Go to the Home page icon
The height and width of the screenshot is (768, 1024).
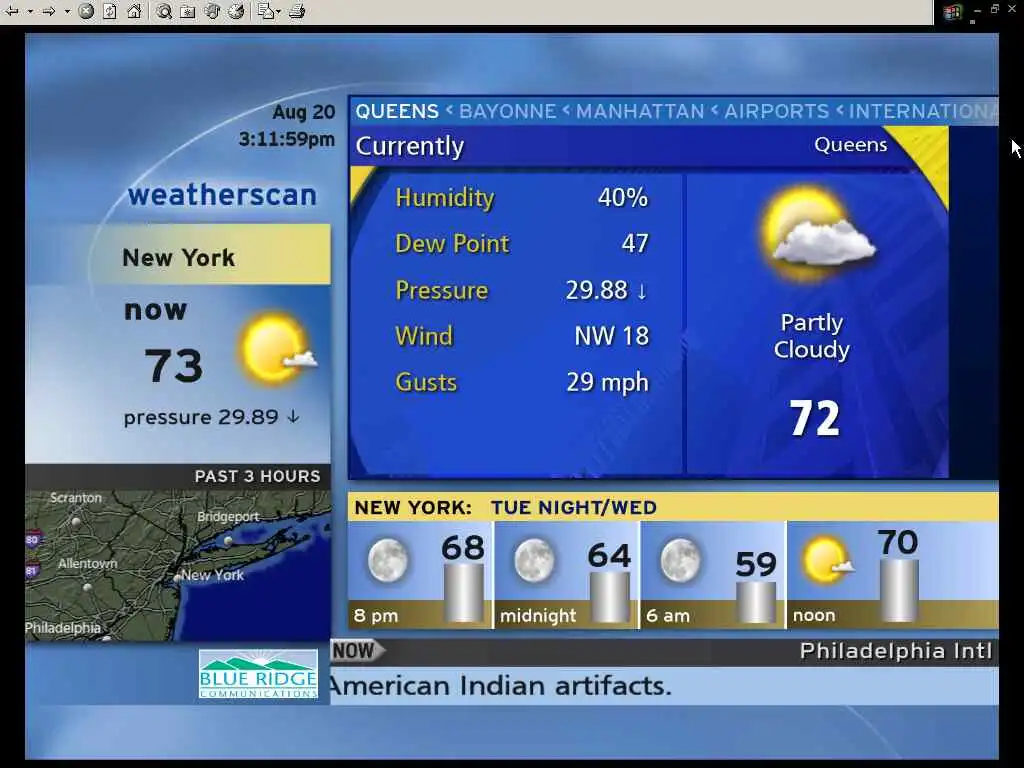[x=134, y=11]
